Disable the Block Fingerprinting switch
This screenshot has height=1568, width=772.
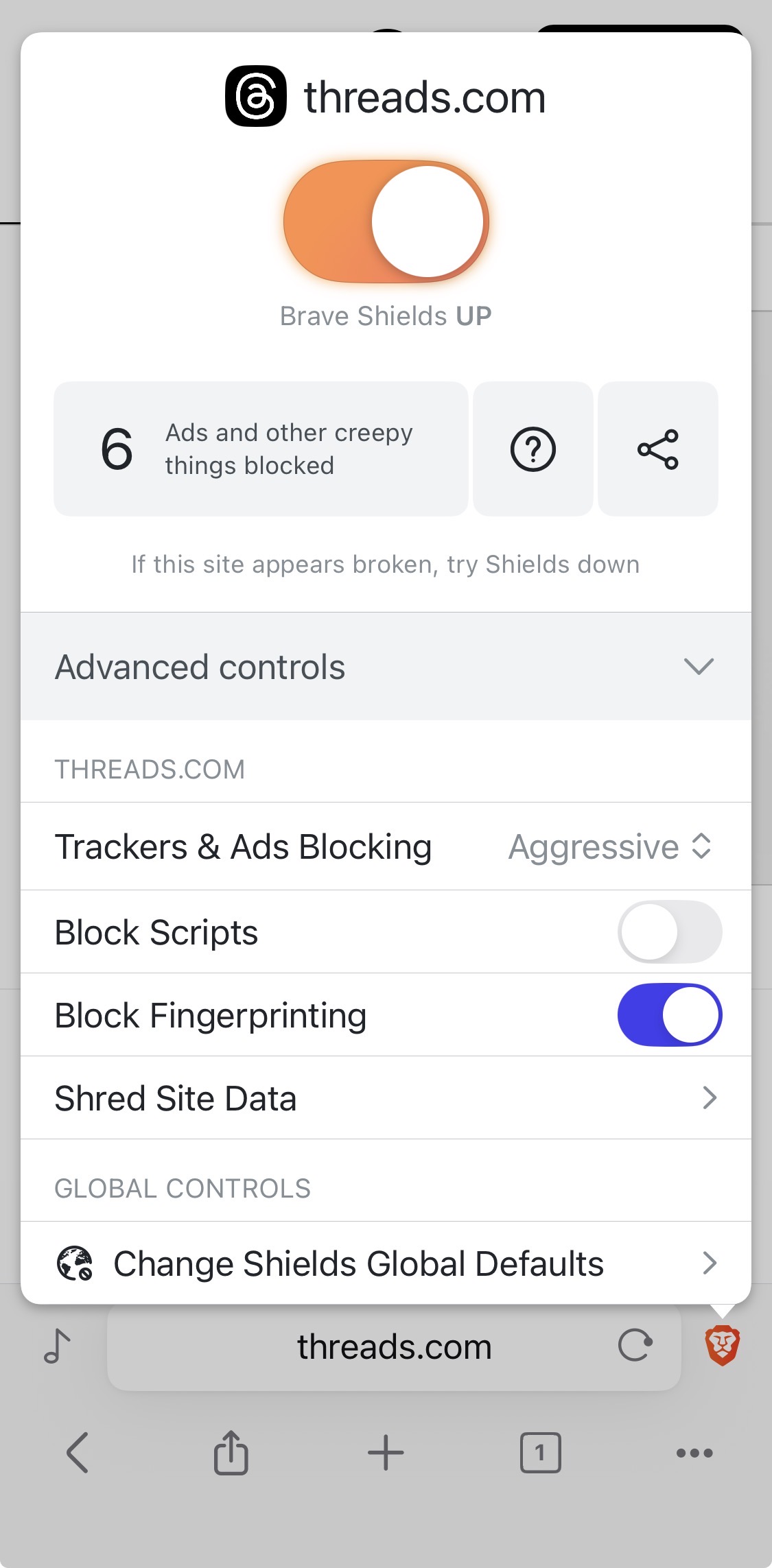(x=670, y=1015)
